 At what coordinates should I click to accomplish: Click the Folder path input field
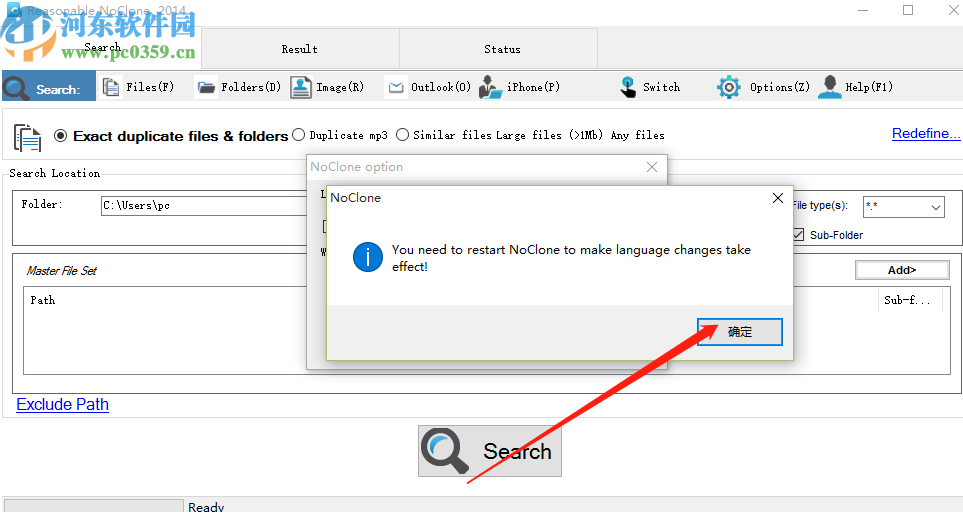click(x=205, y=206)
